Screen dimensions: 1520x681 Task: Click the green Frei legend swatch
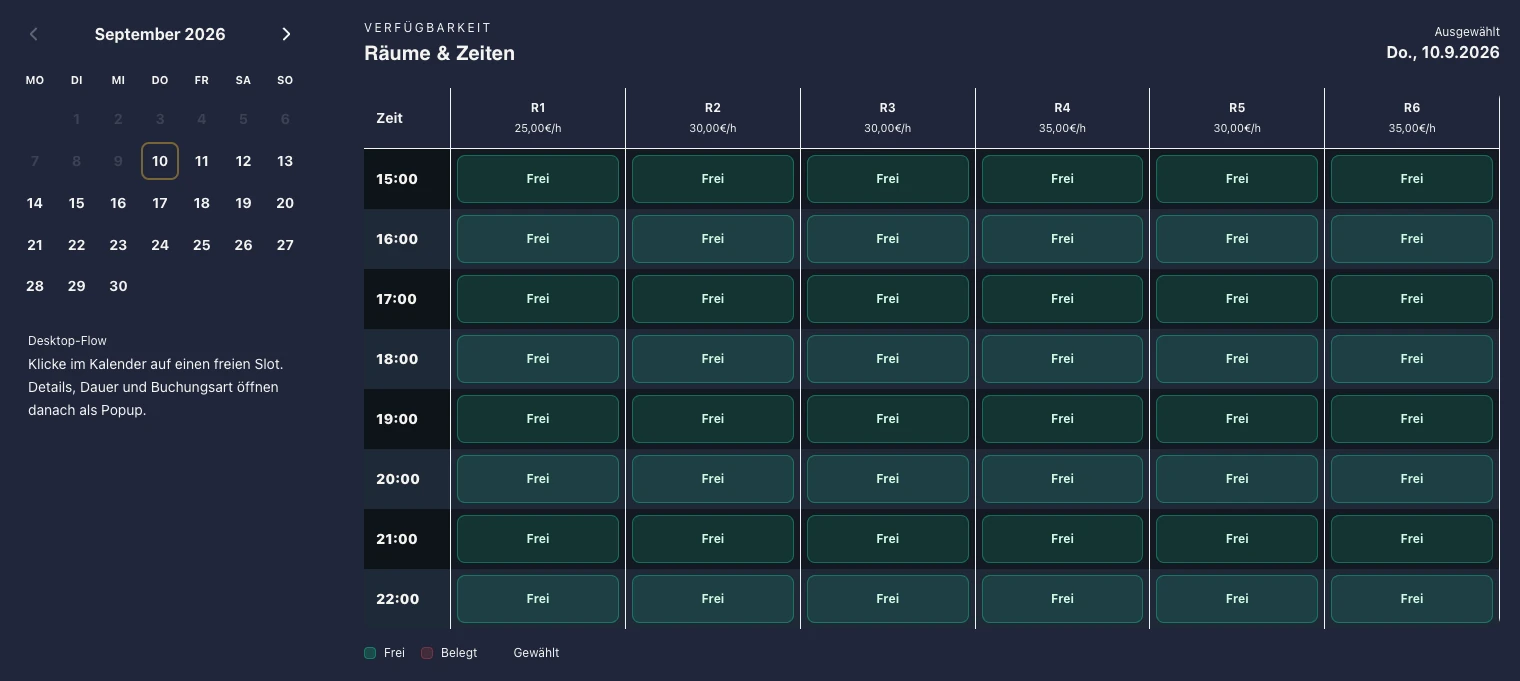[370, 653]
